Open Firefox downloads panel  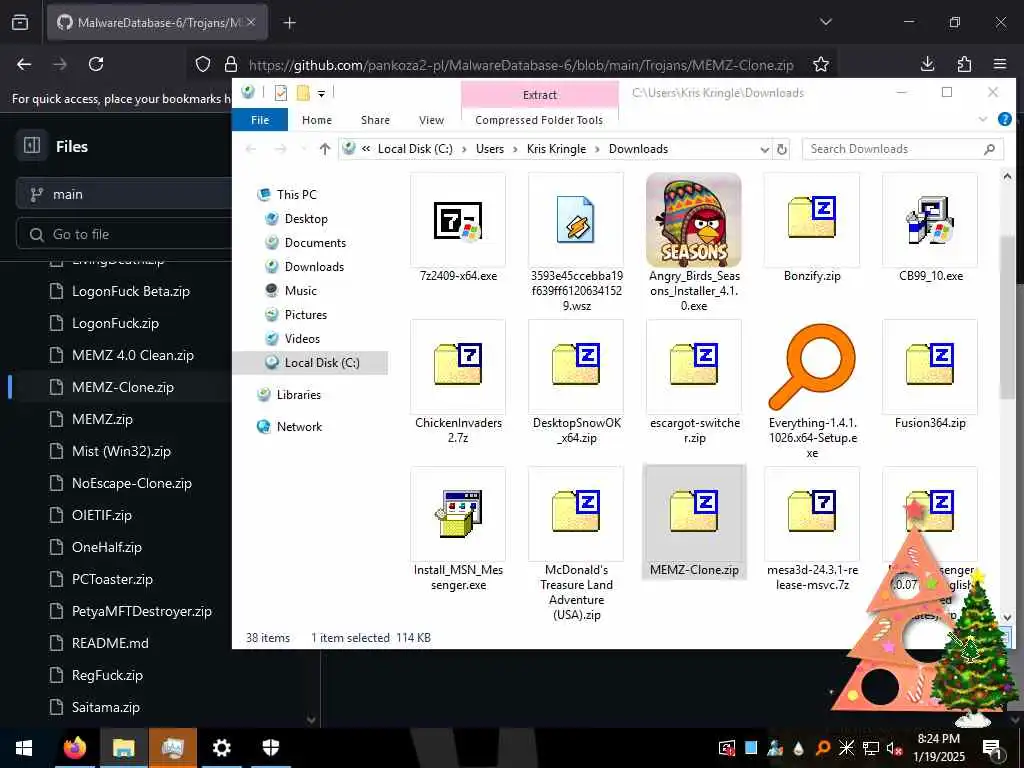click(927, 64)
